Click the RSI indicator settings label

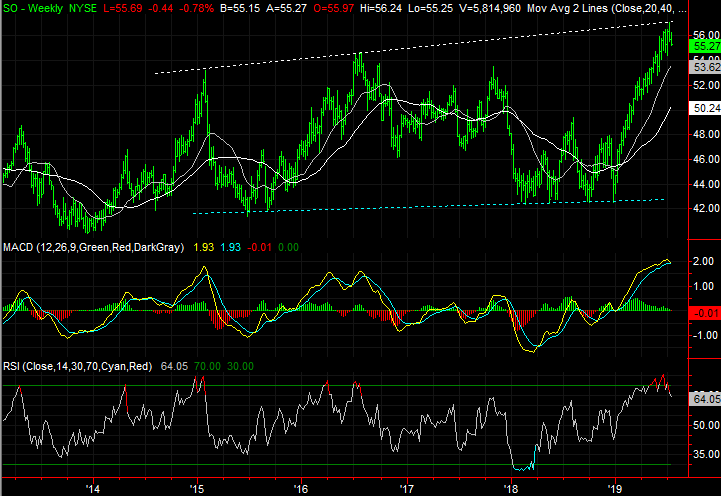pos(76,367)
